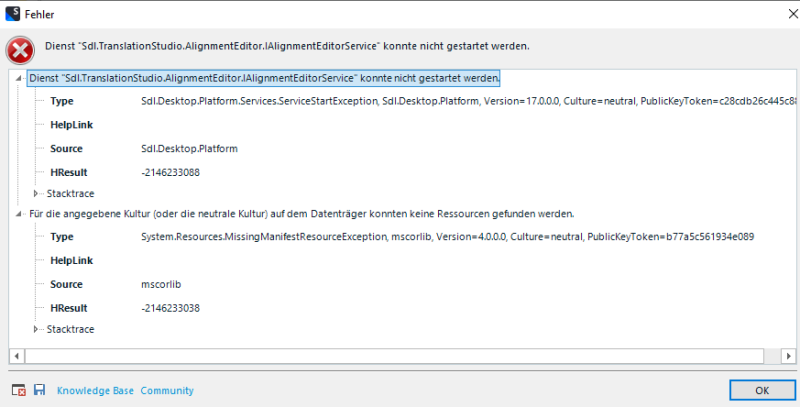800x407 pixels.
Task: Select HResult value -2146233038
Action: (170, 309)
